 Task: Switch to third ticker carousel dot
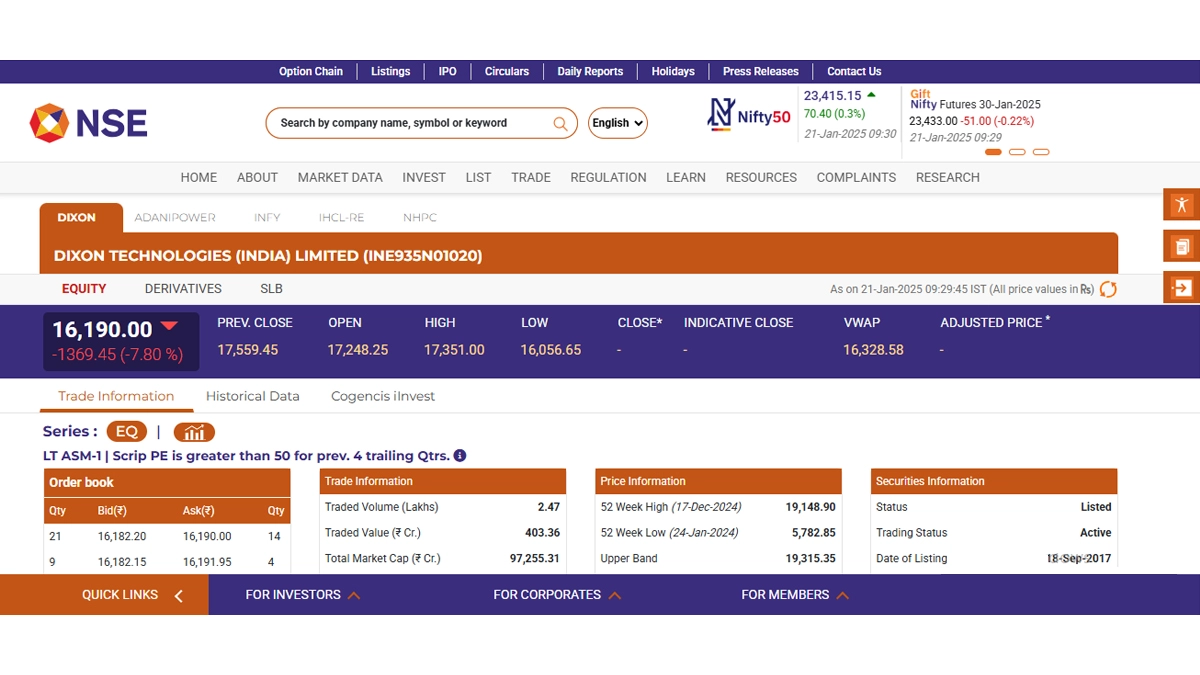coord(1041,152)
